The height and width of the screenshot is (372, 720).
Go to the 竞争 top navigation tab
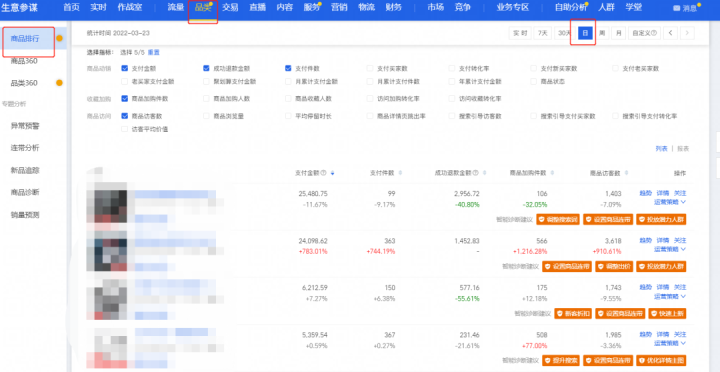pos(462,7)
